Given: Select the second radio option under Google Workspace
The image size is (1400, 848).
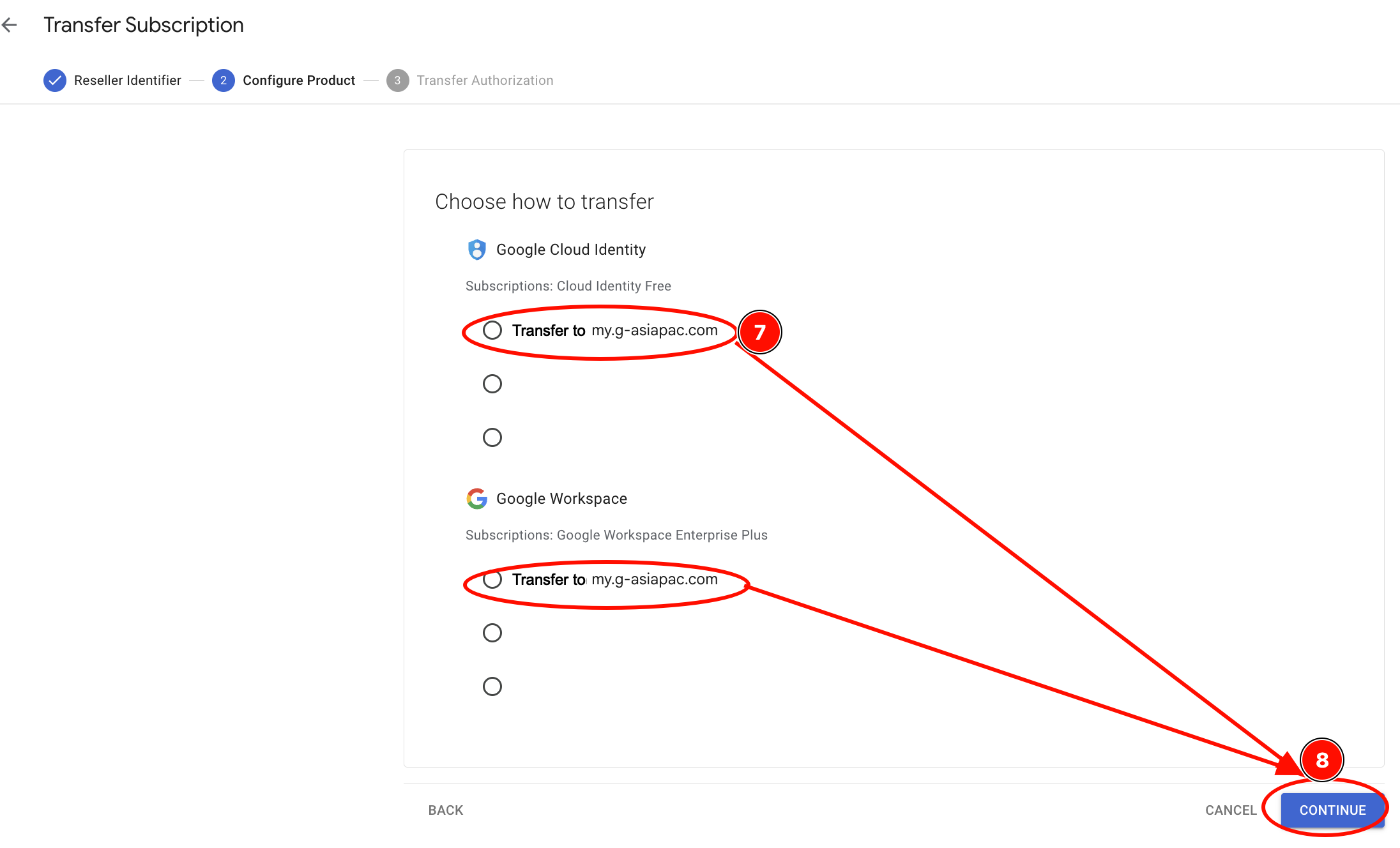Looking at the screenshot, I should click(x=492, y=633).
